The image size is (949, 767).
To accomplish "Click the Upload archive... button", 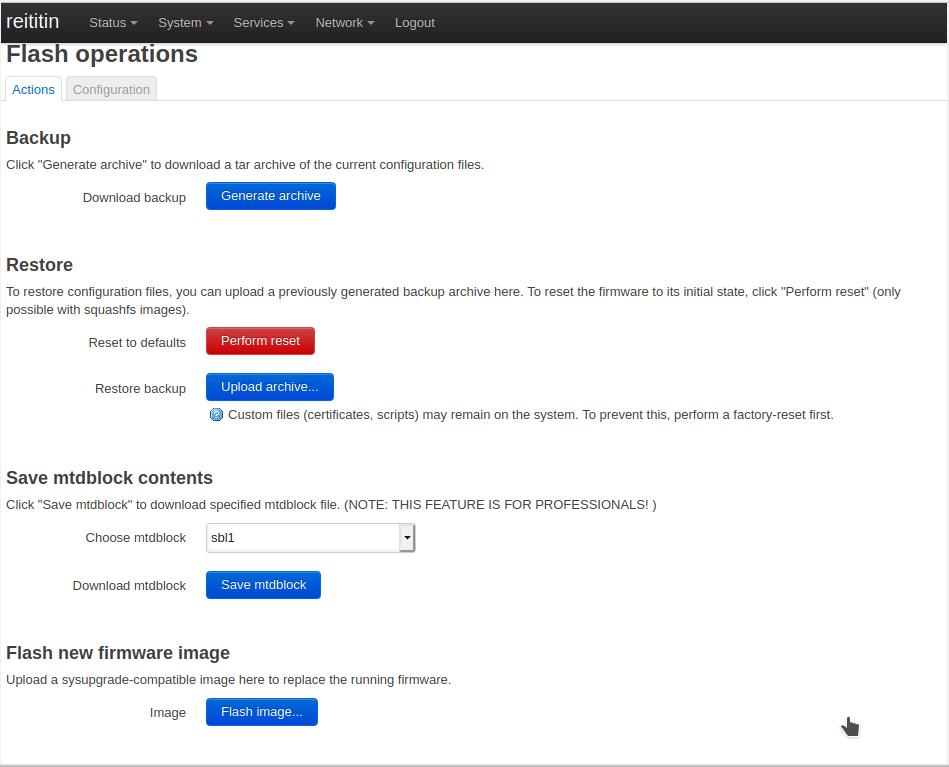I will 269,387.
